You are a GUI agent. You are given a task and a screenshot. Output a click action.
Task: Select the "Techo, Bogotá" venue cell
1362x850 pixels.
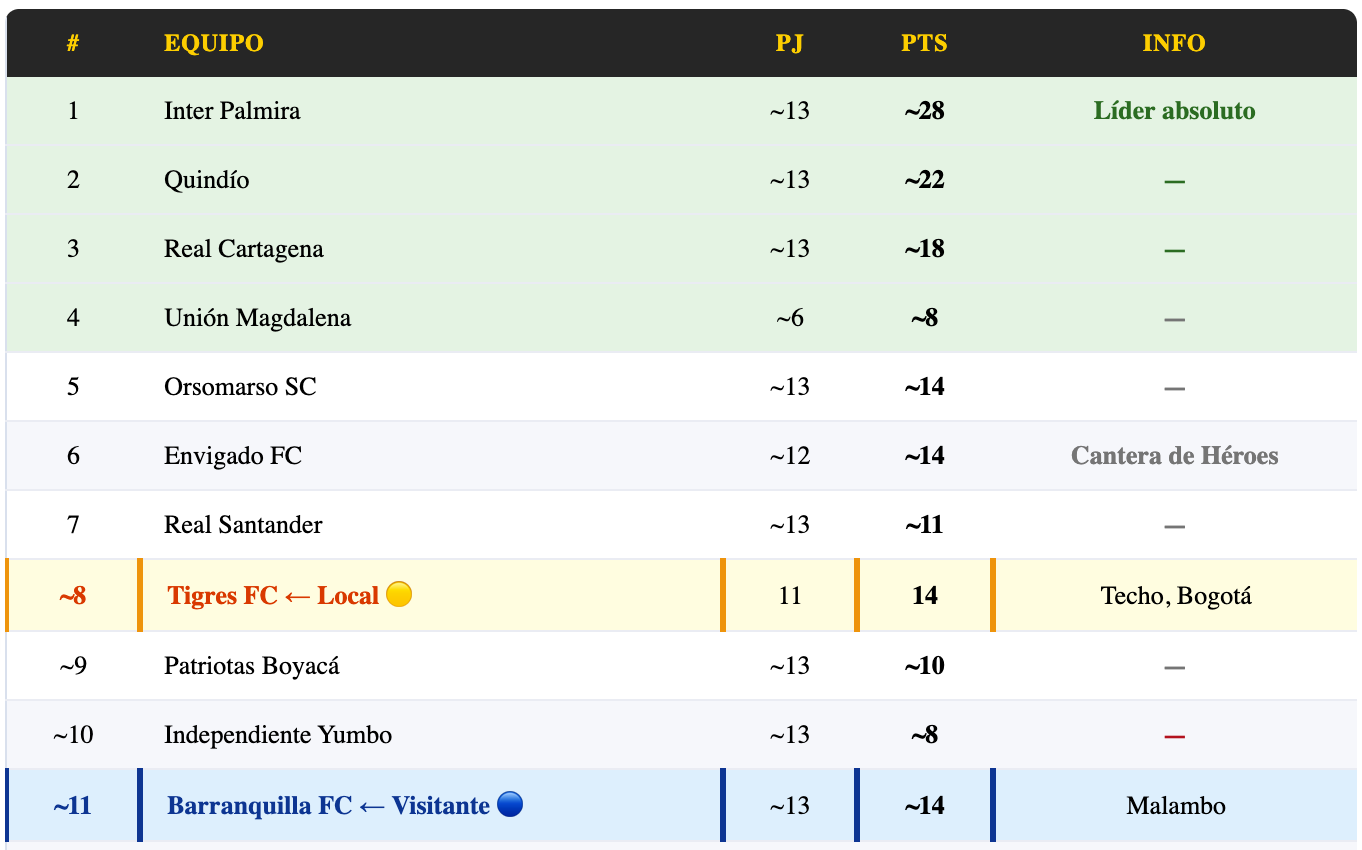click(x=1176, y=596)
